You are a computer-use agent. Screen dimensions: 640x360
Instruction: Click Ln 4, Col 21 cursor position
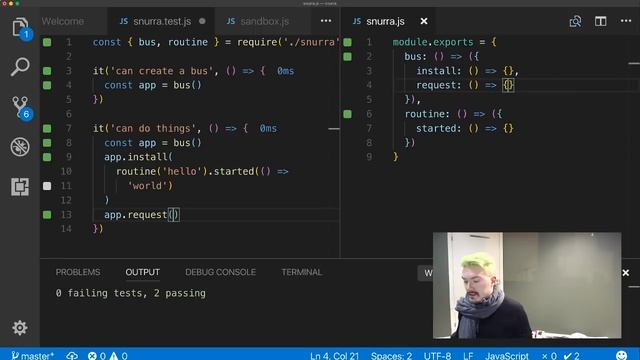coord(334,356)
